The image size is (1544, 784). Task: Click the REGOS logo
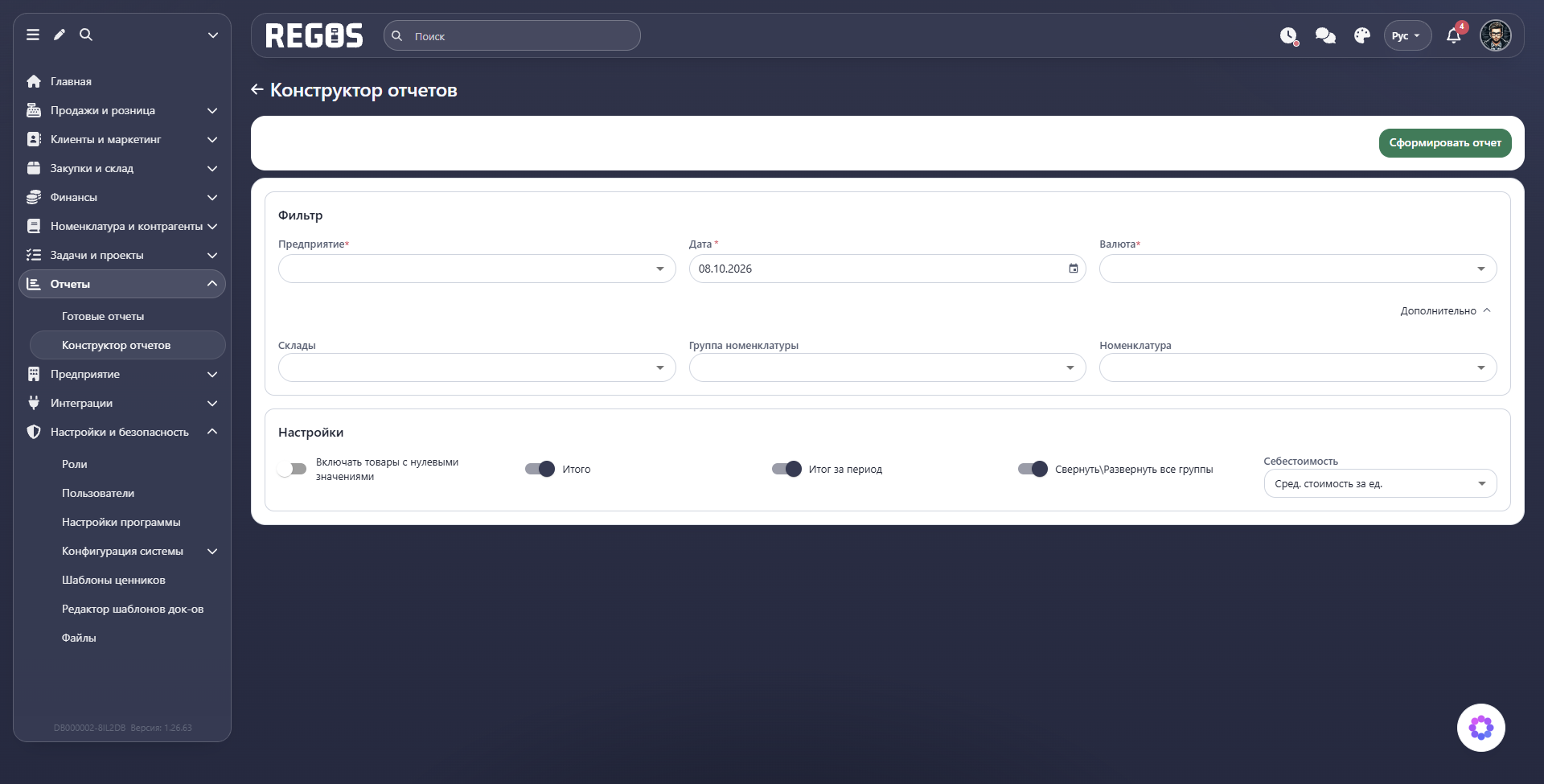(x=314, y=35)
